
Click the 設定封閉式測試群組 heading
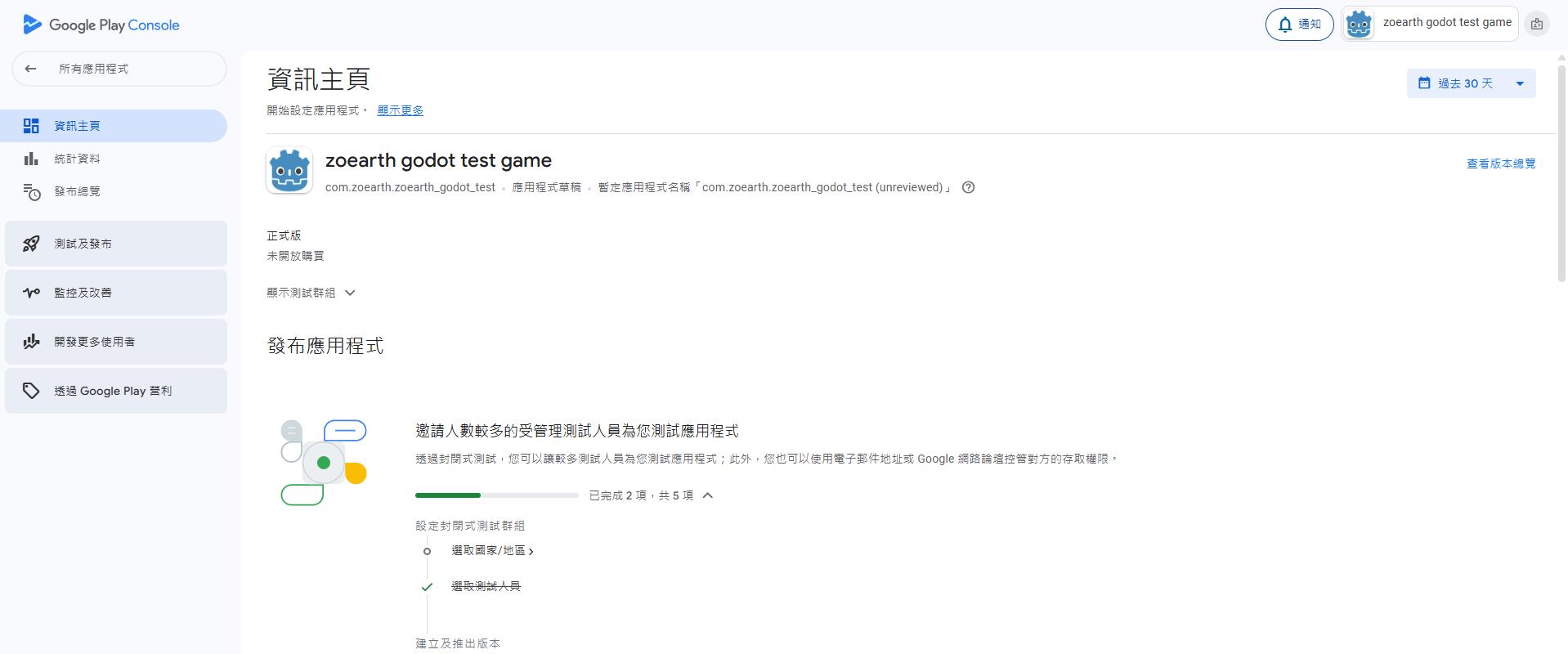[x=470, y=526]
